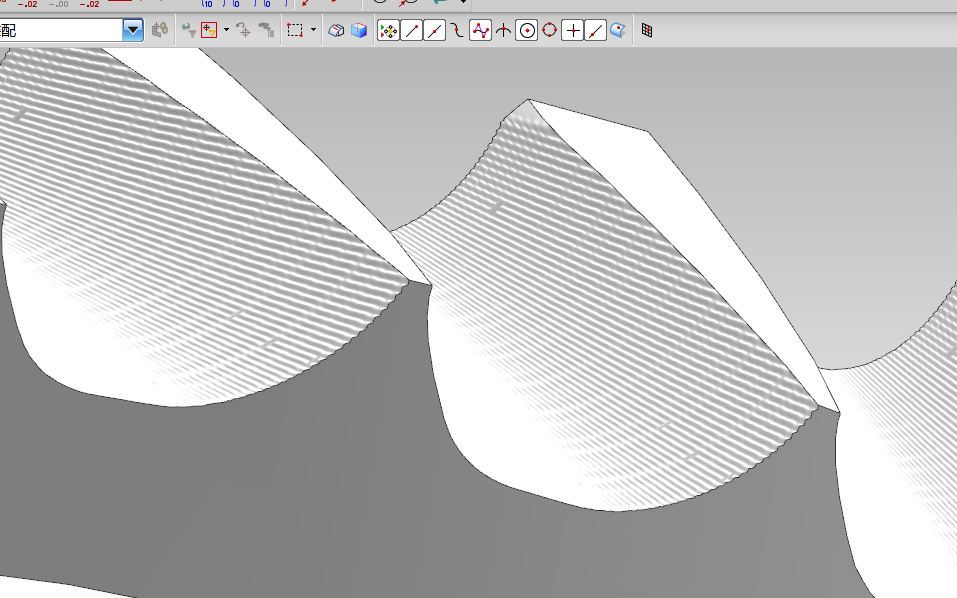Toggle the Quadrant Point snap
957x598 pixels.
point(549,30)
